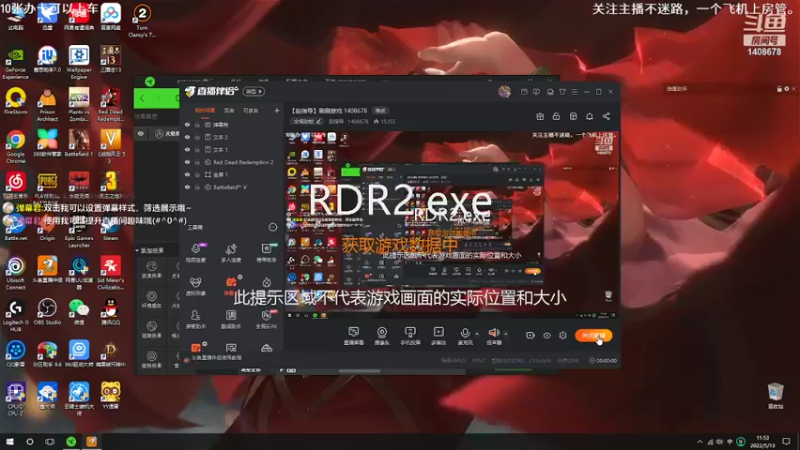Open the phone screen casting tool
This screenshot has width=800, height=450.
410,336
